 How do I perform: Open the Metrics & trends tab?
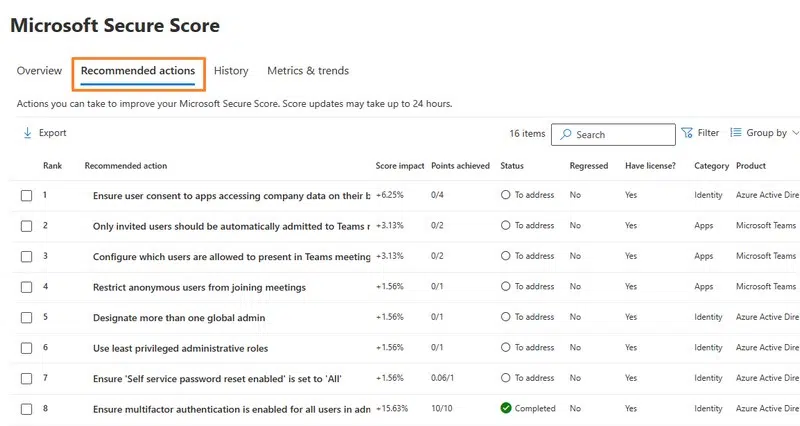point(308,71)
